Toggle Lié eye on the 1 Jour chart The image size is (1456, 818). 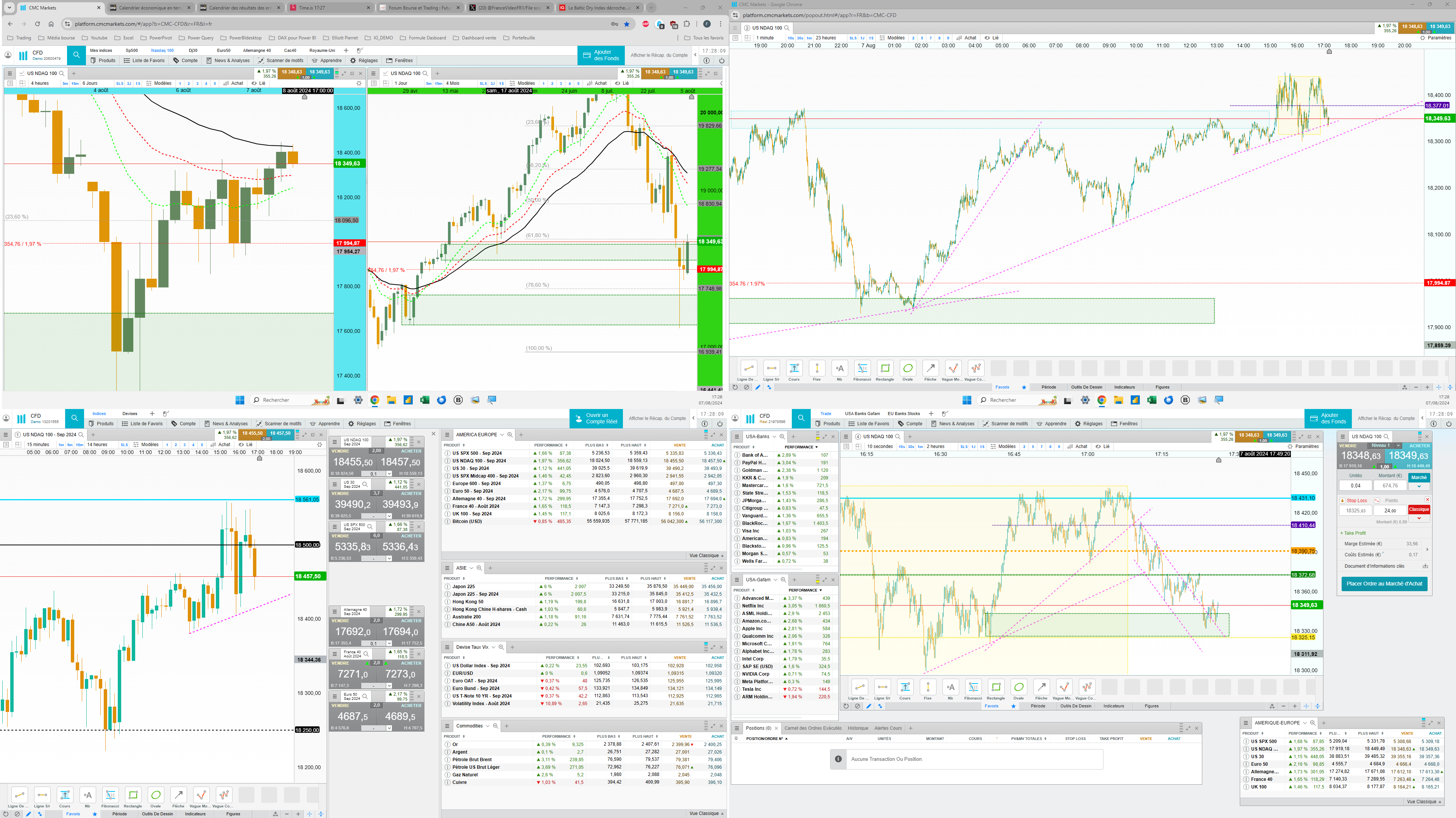coord(618,83)
